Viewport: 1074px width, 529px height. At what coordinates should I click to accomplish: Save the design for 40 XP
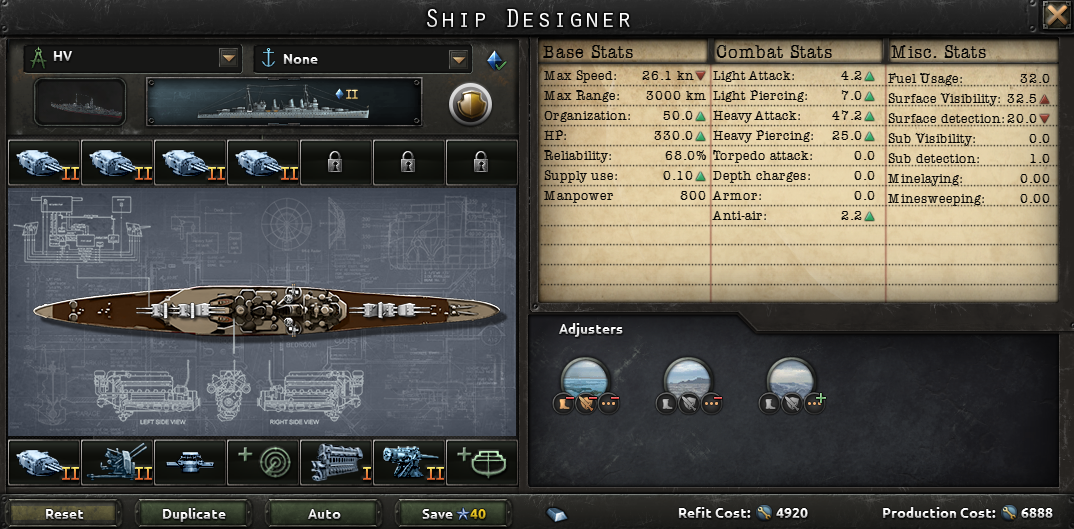click(453, 513)
